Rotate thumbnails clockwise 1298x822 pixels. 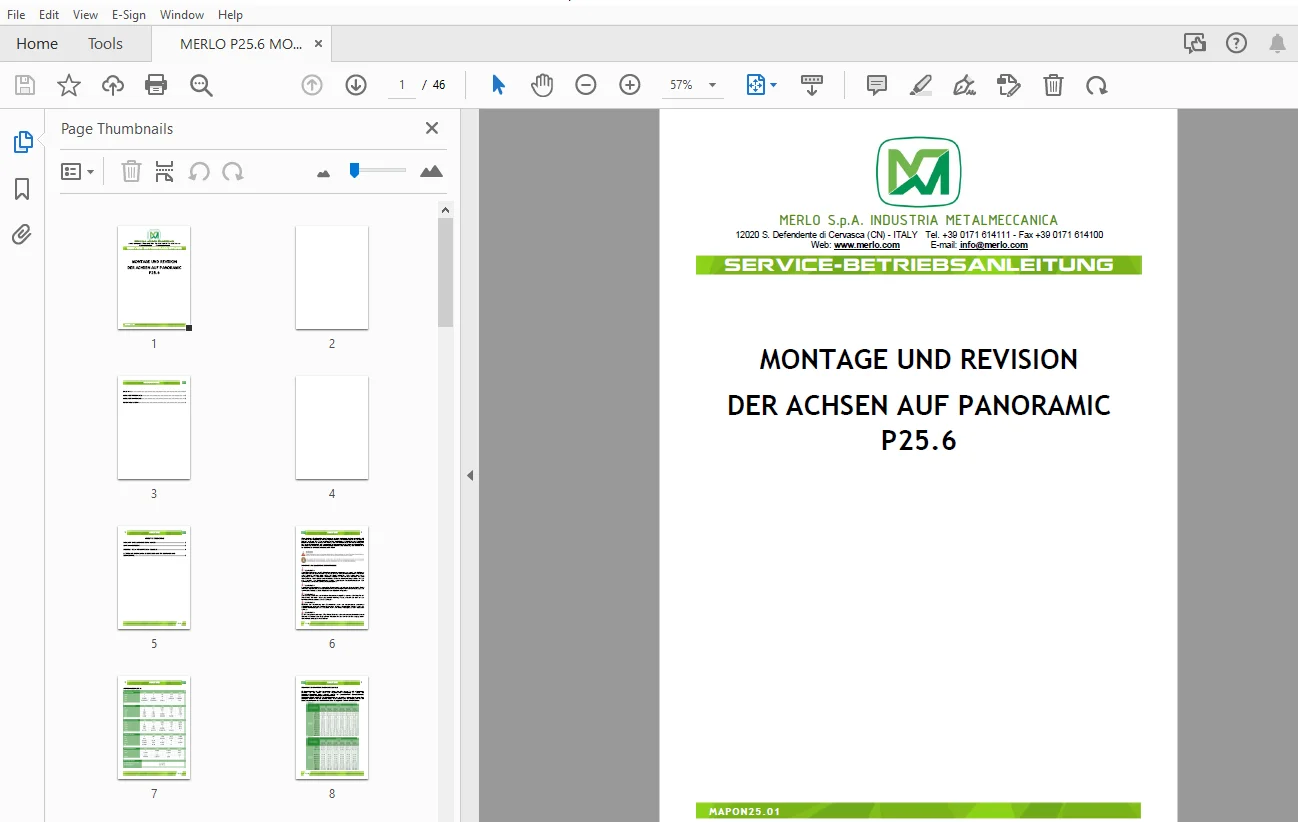[233, 172]
